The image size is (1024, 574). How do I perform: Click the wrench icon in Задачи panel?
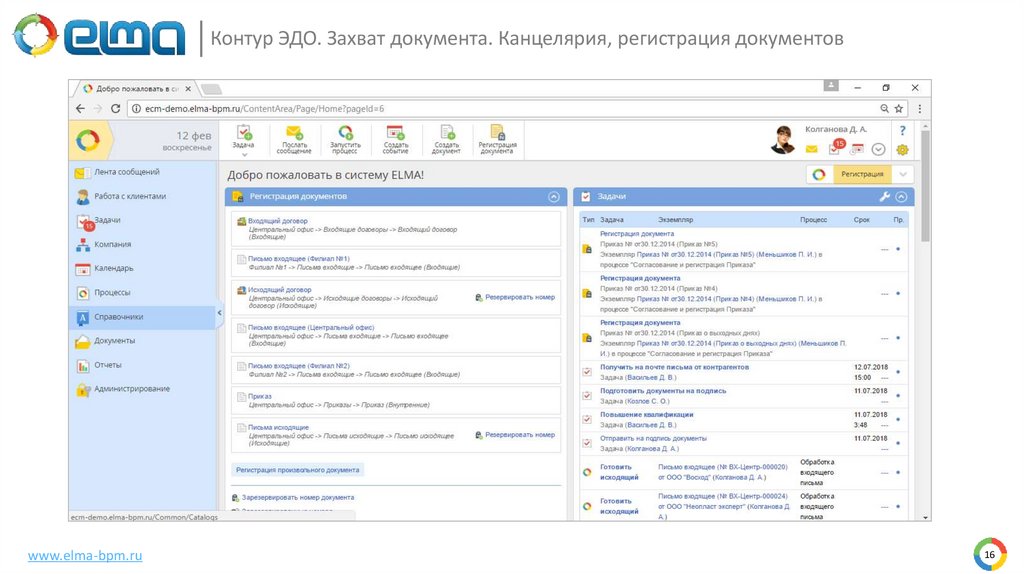pyautogui.click(x=884, y=197)
